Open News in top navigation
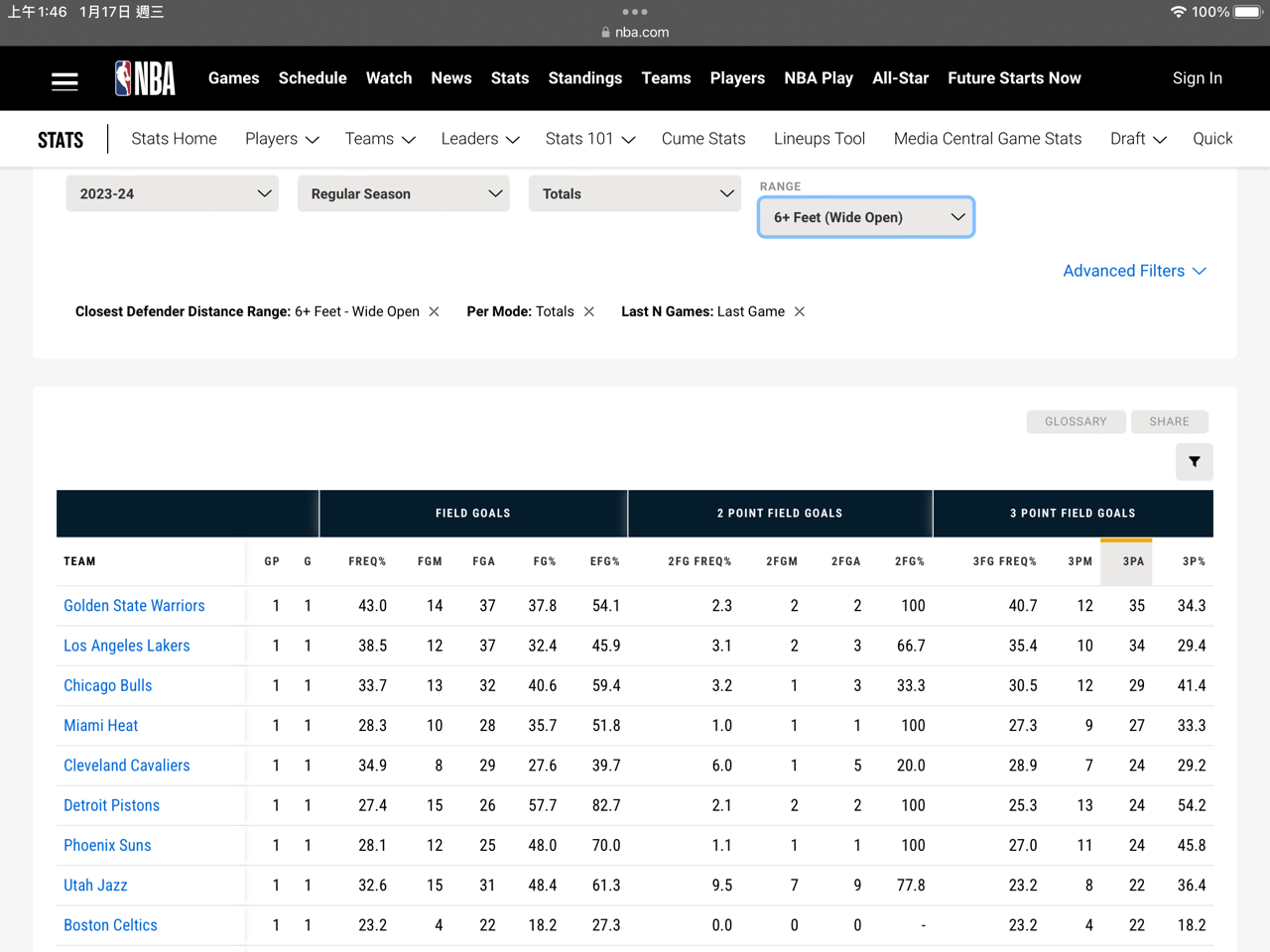Image resolution: width=1270 pixels, height=952 pixels. point(451,78)
